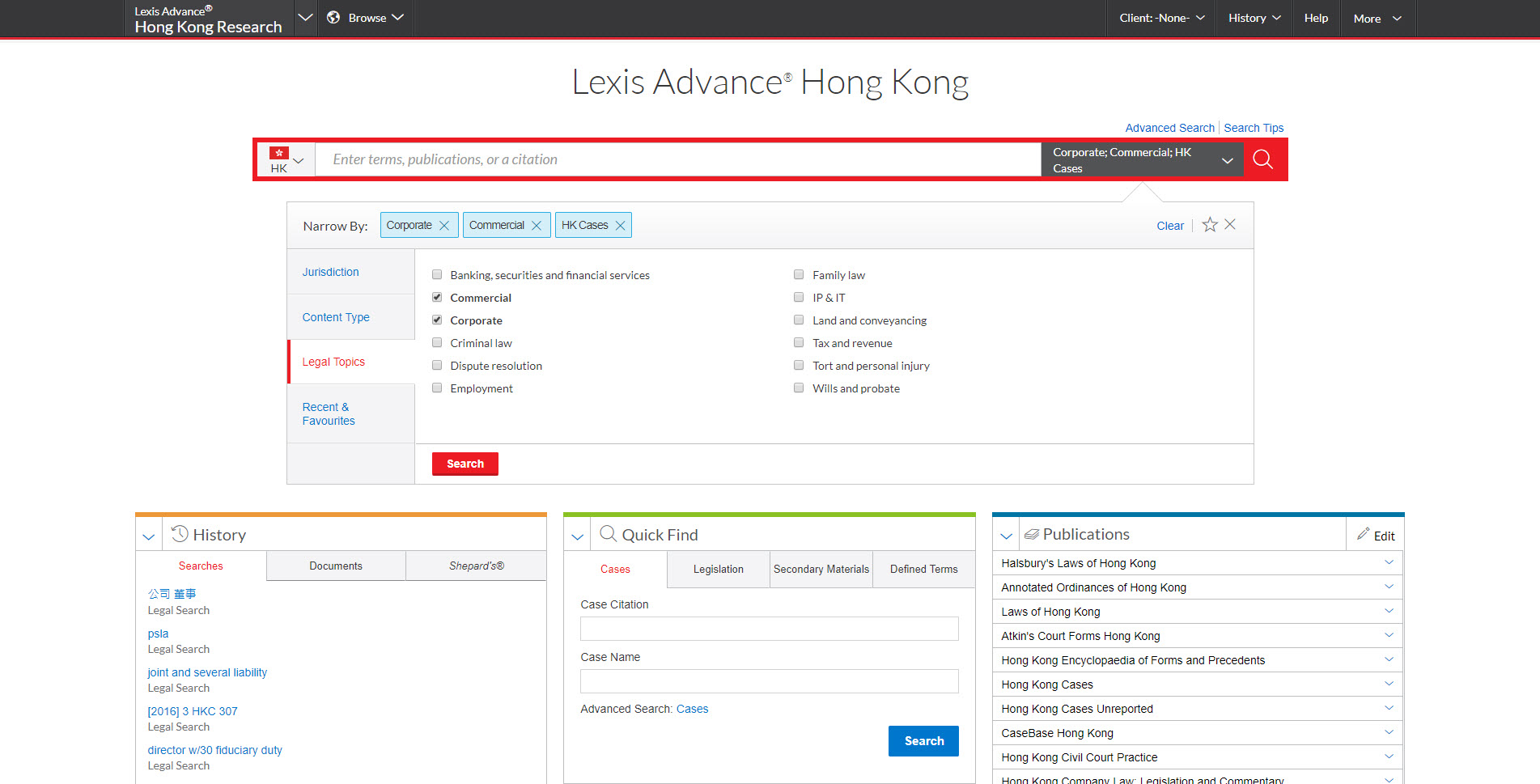Open the Search Tips link

[x=1254, y=128]
